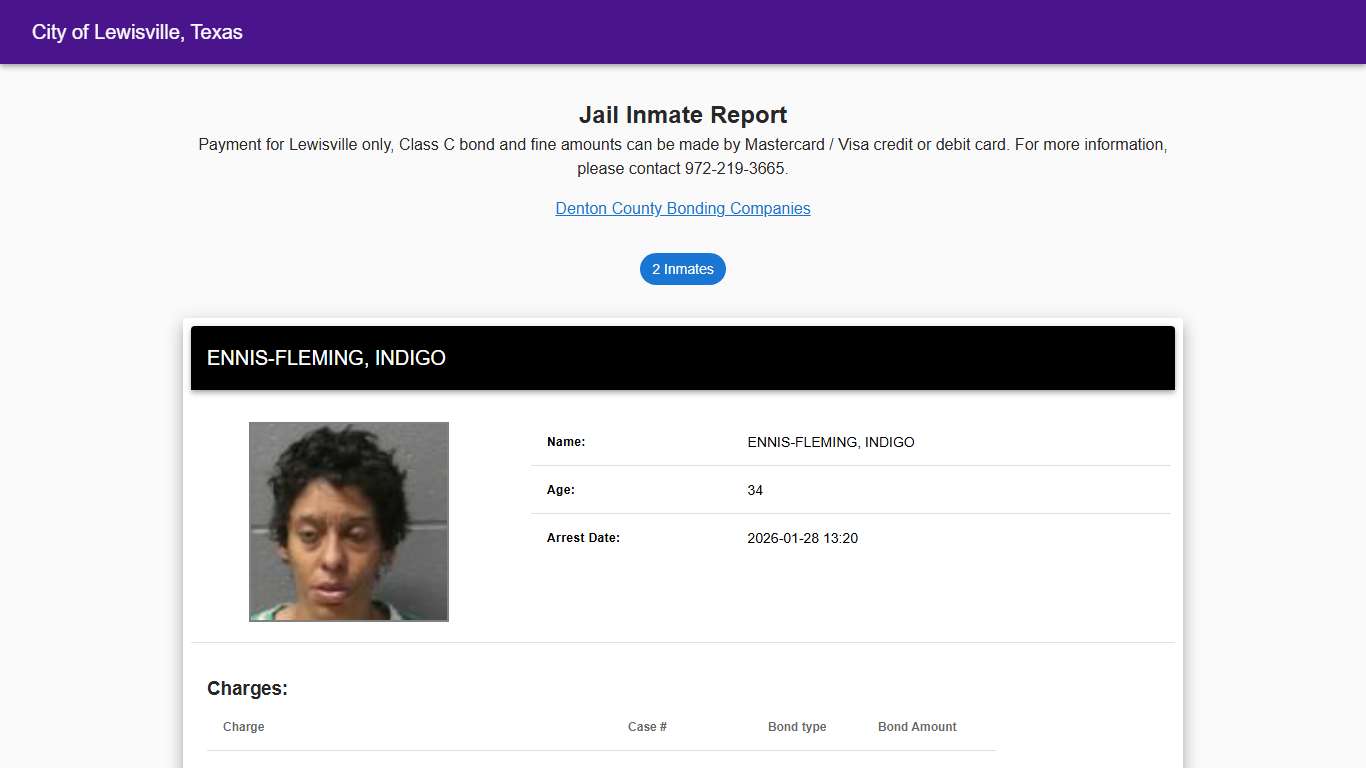Click the Bond type column header
This screenshot has height=768, width=1366.
point(797,727)
